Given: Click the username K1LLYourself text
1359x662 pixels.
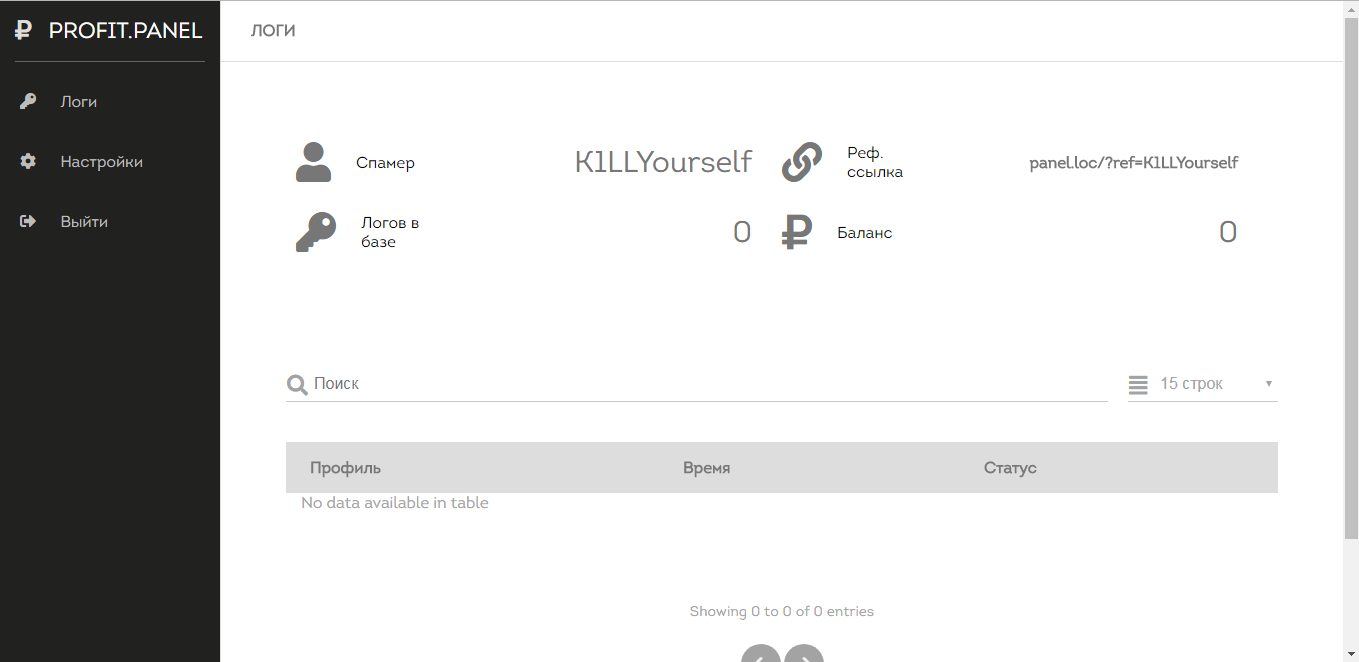Looking at the screenshot, I should click(x=663, y=162).
